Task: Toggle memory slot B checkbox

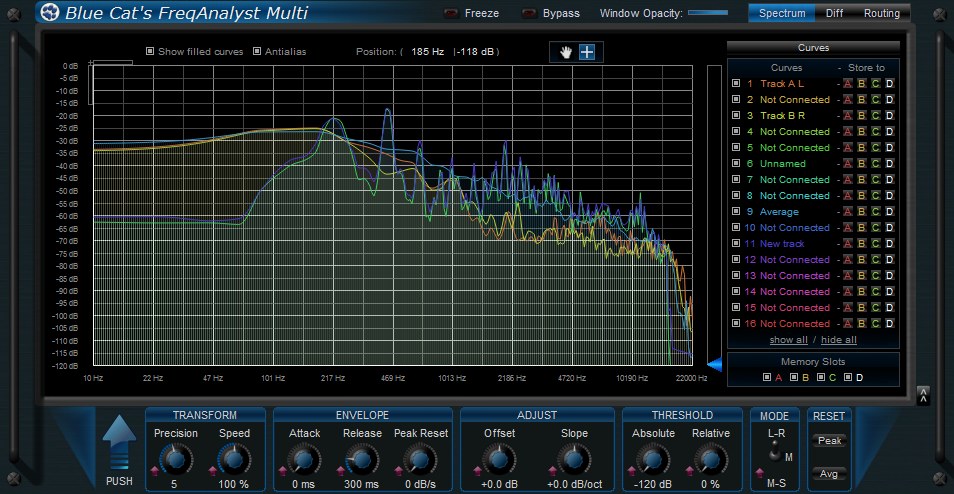Action: click(794, 377)
